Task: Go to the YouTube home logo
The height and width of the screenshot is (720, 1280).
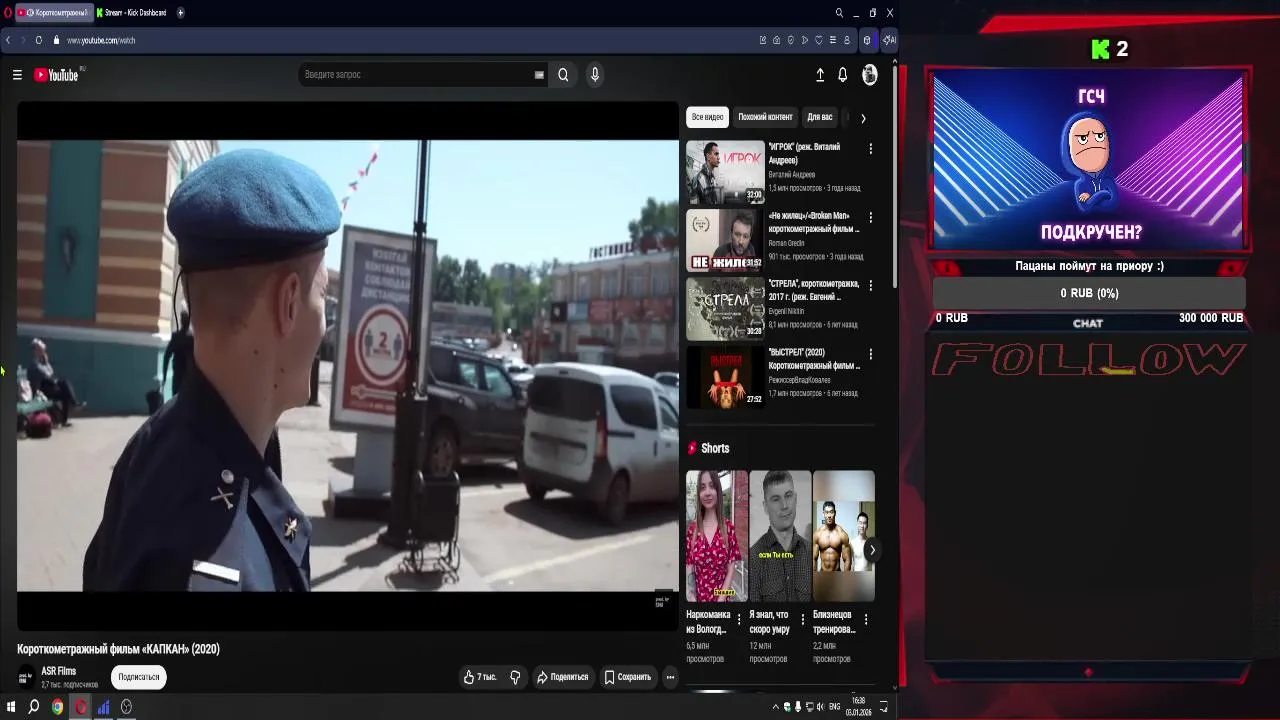Action: click(56, 75)
